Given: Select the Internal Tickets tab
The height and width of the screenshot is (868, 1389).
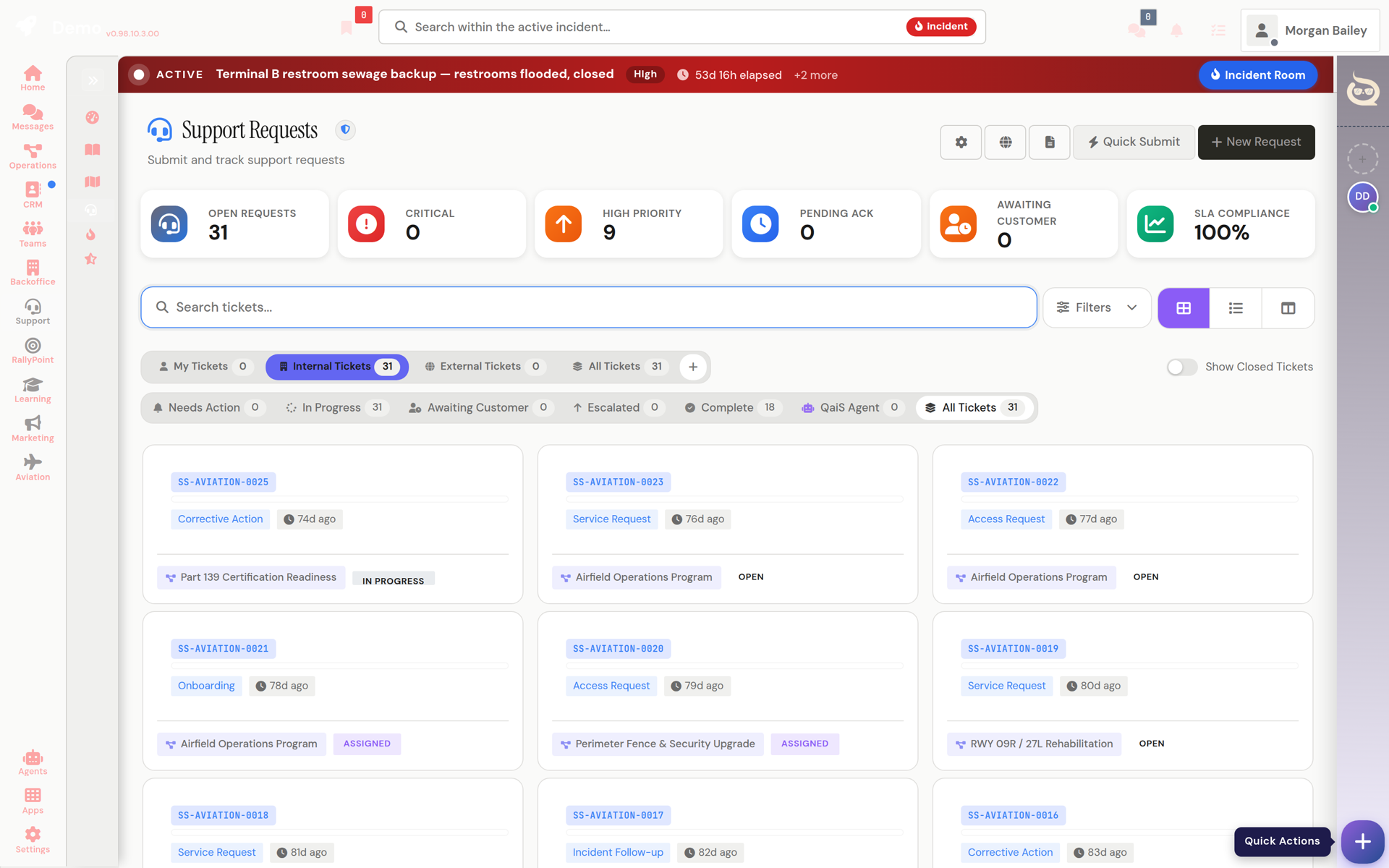Looking at the screenshot, I should point(337,367).
